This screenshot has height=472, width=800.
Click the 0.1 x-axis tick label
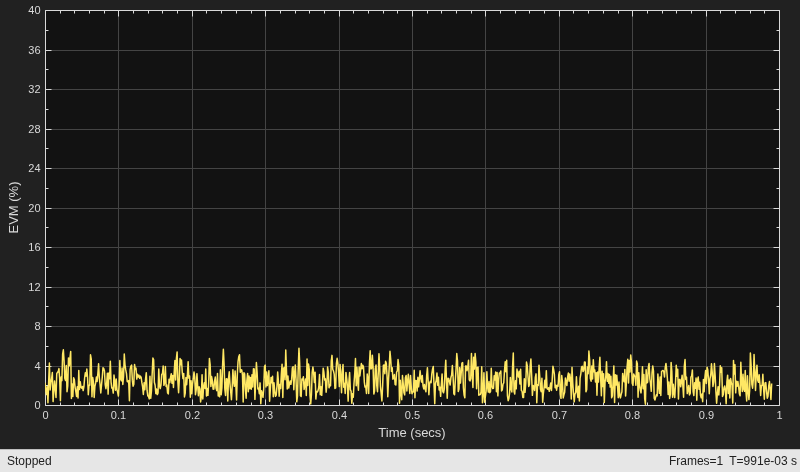point(118,415)
